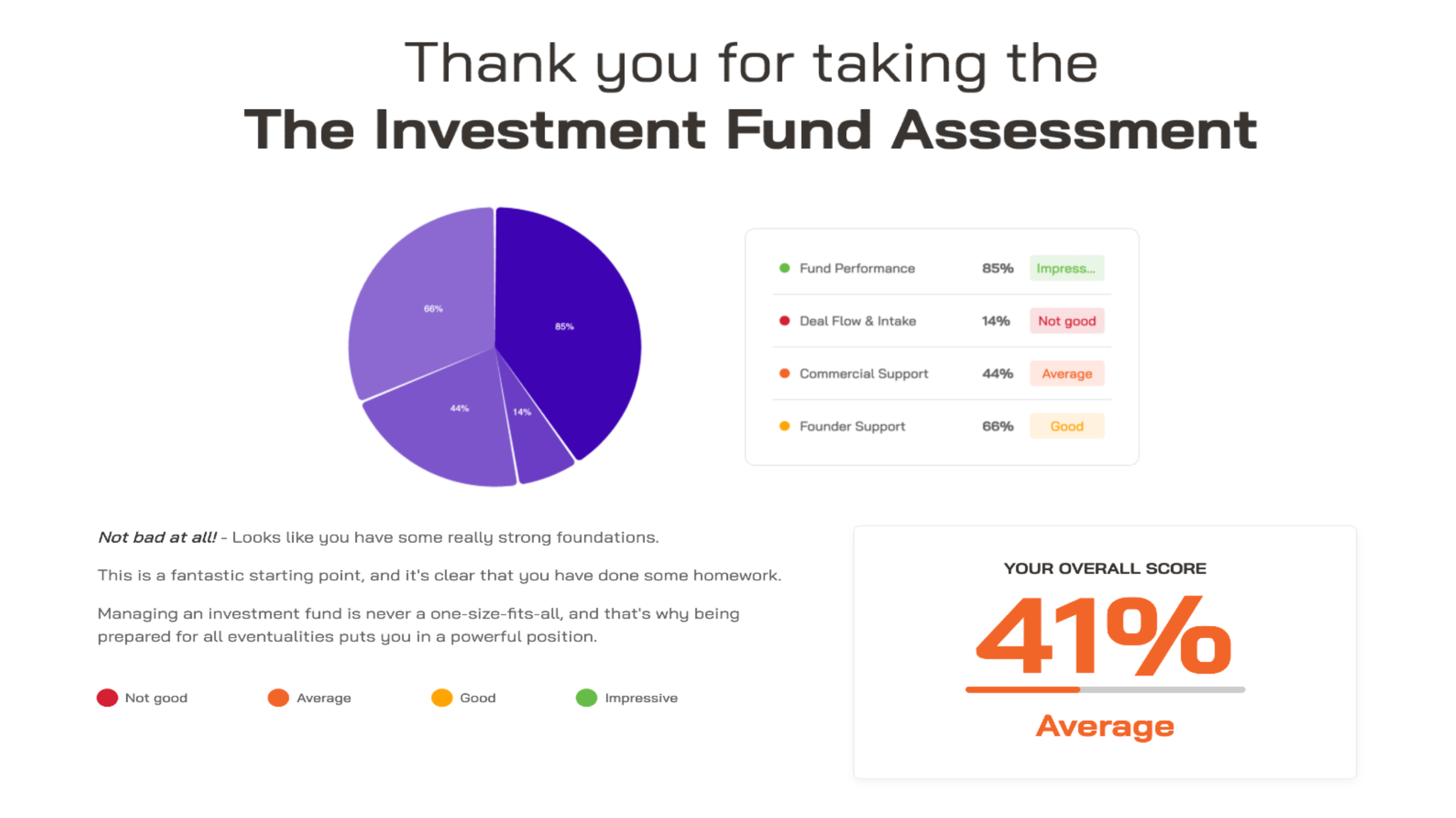Viewport: 1456px width, 818px height.
Task: Click the Fund Performance row label
Action: click(857, 268)
